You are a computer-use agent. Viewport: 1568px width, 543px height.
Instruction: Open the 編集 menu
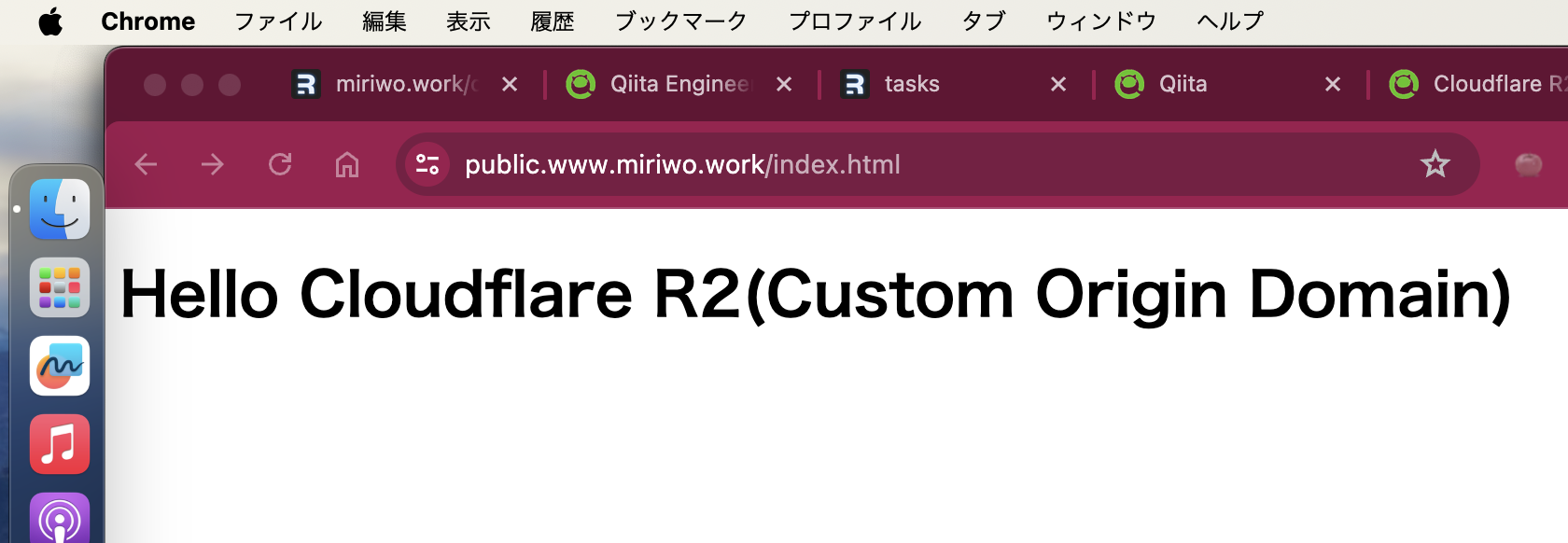tap(385, 21)
